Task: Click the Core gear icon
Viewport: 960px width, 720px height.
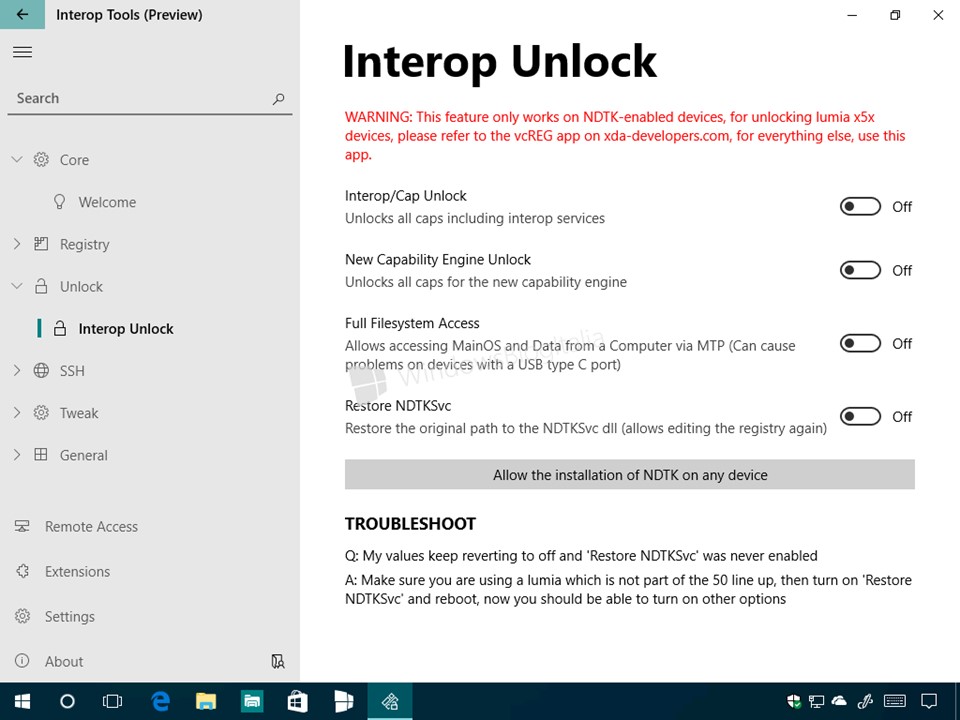Action: 41,160
